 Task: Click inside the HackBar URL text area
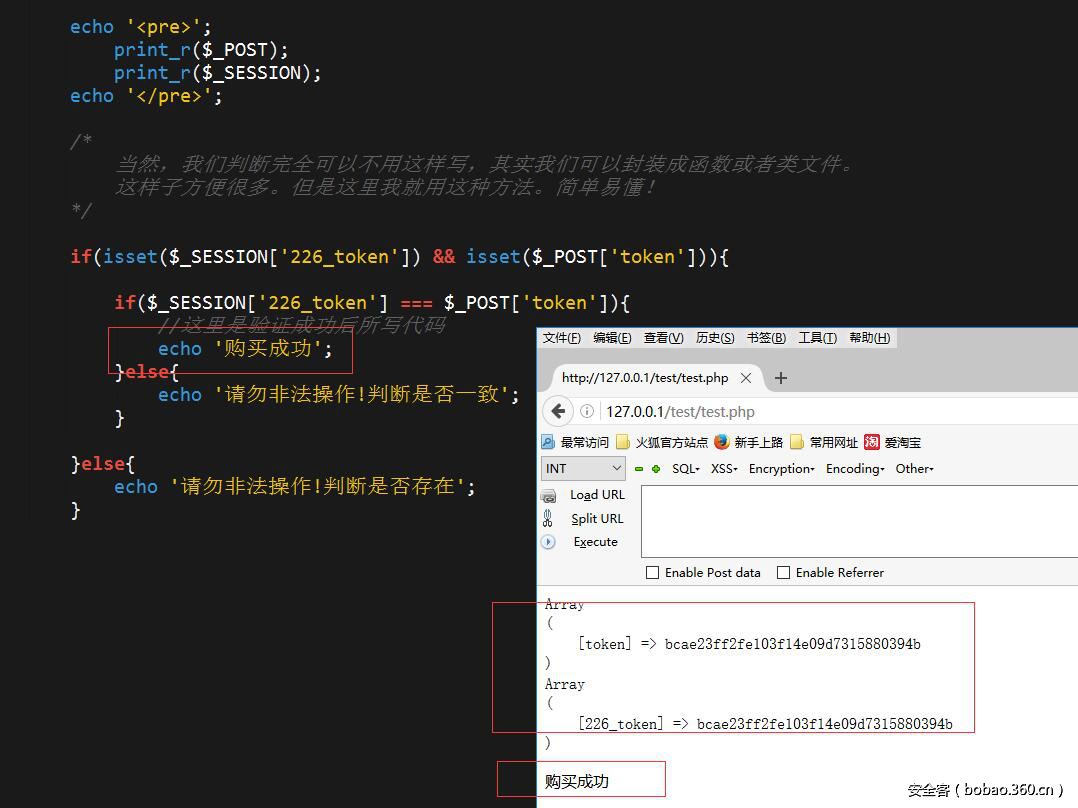858,521
